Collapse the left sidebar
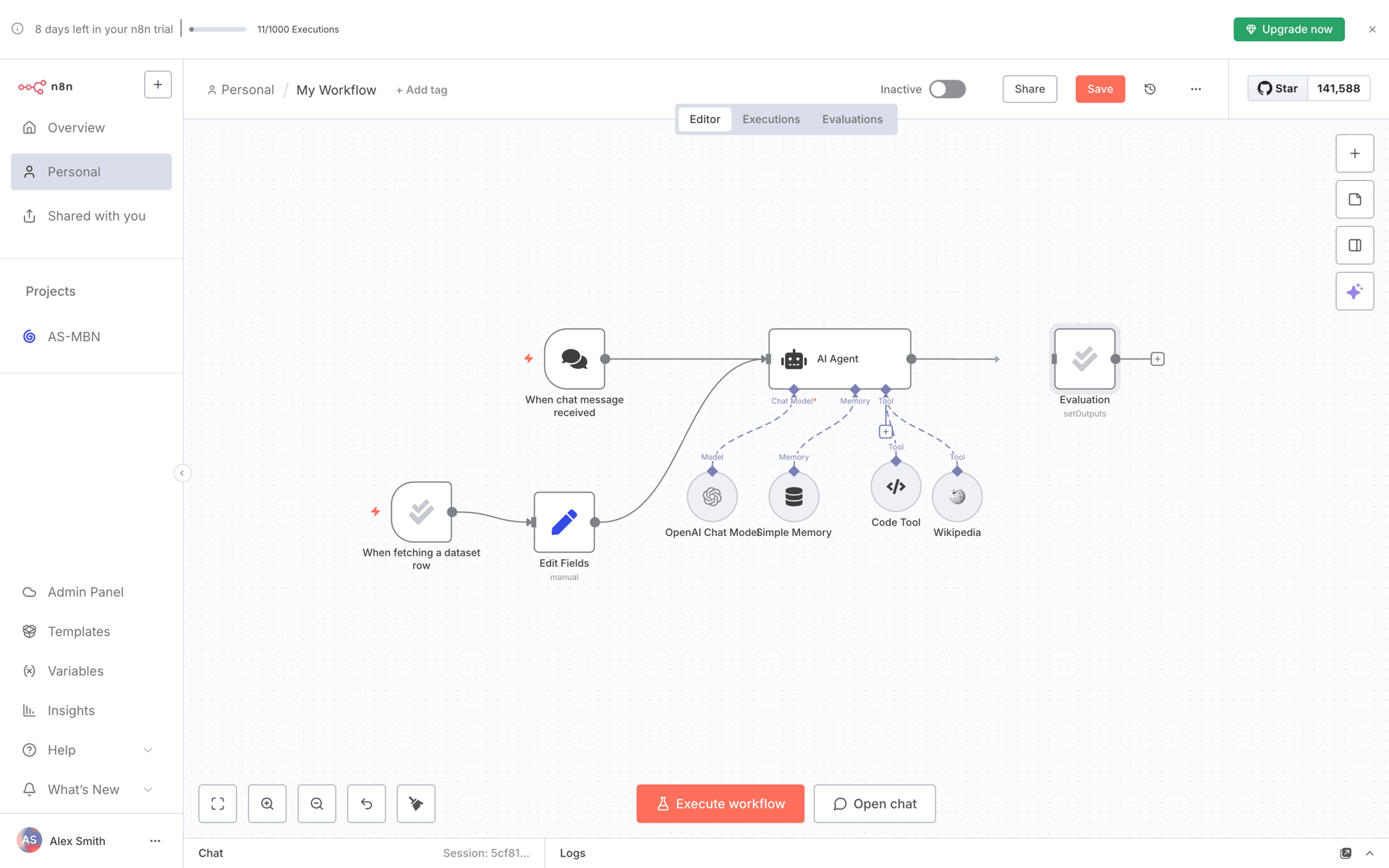The width and height of the screenshot is (1389, 868). pos(182,473)
